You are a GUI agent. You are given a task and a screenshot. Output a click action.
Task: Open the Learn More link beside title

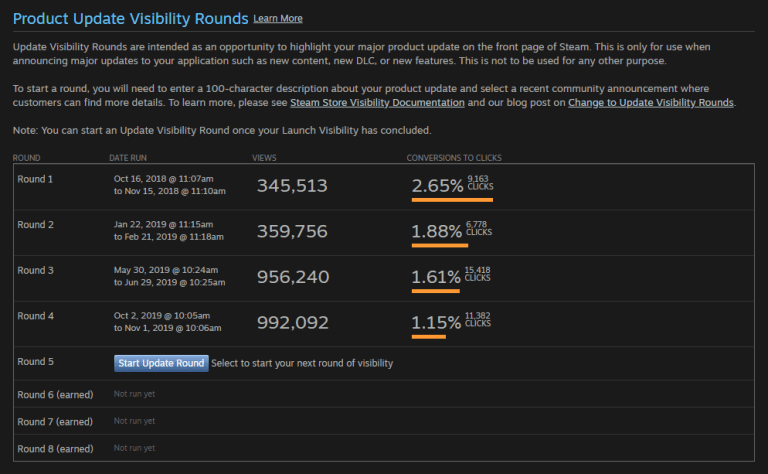tap(277, 19)
